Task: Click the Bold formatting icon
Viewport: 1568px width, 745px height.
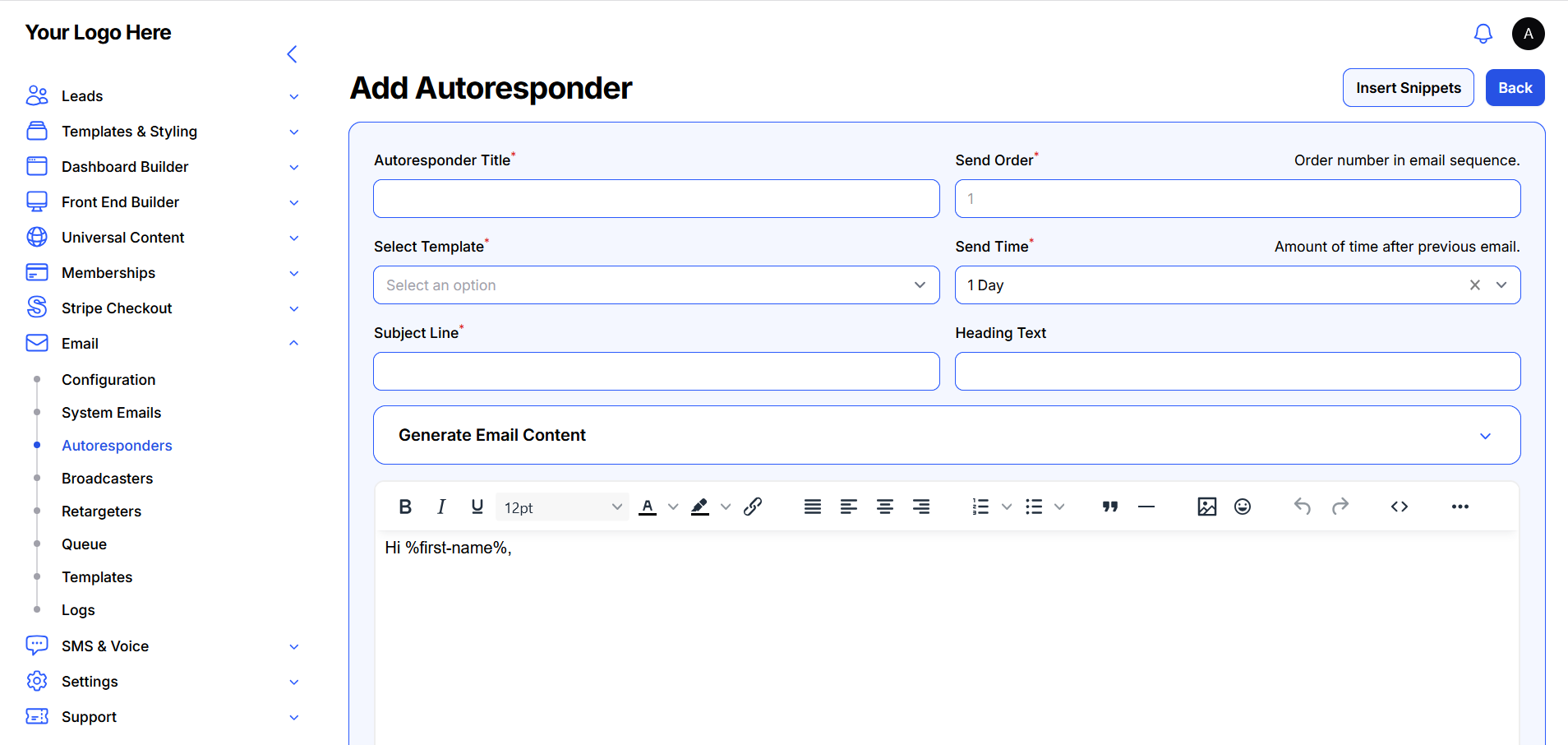Action: click(405, 507)
